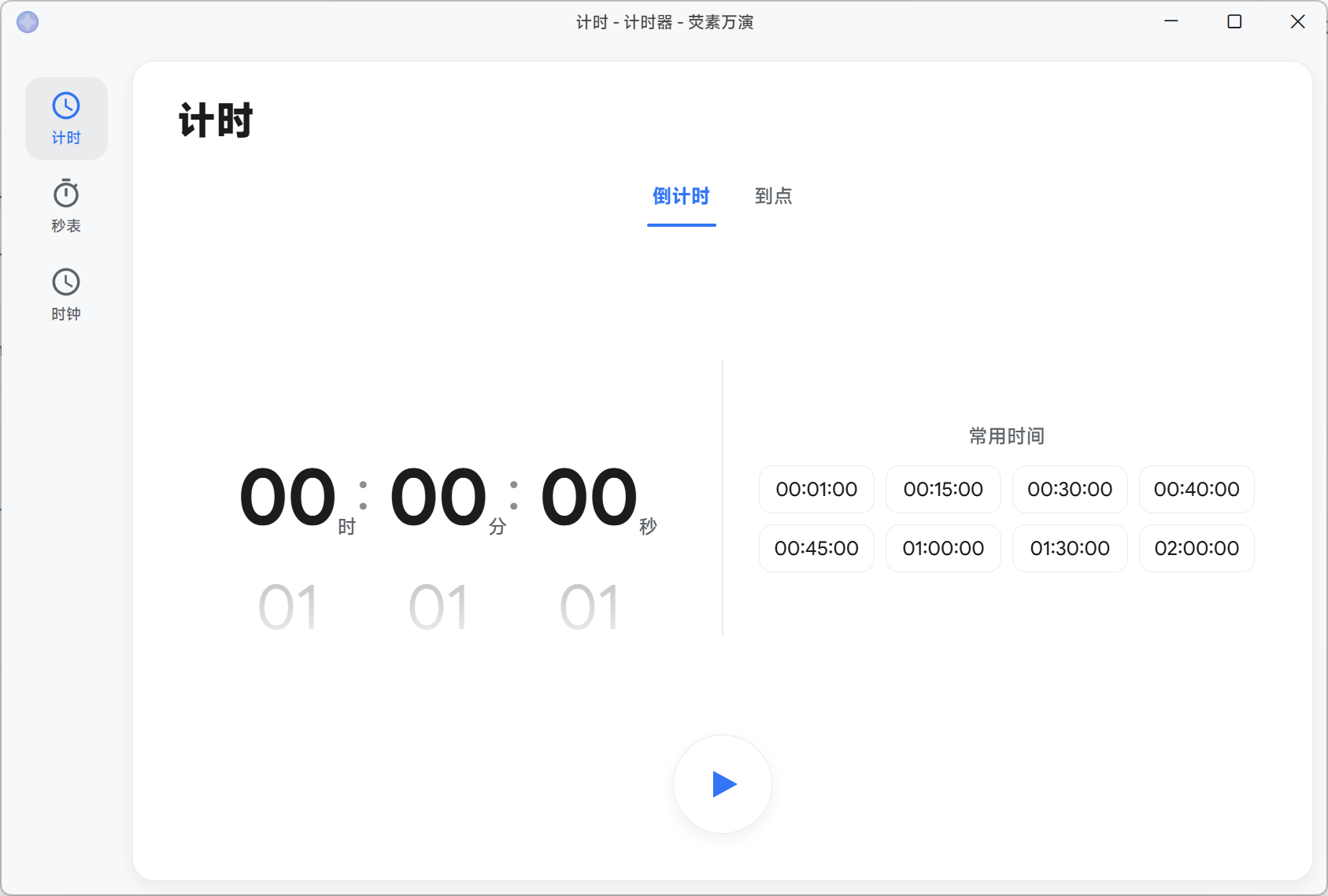Select the 00:30:00 preset time
This screenshot has width=1328, height=896.
click(x=1070, y=489)
